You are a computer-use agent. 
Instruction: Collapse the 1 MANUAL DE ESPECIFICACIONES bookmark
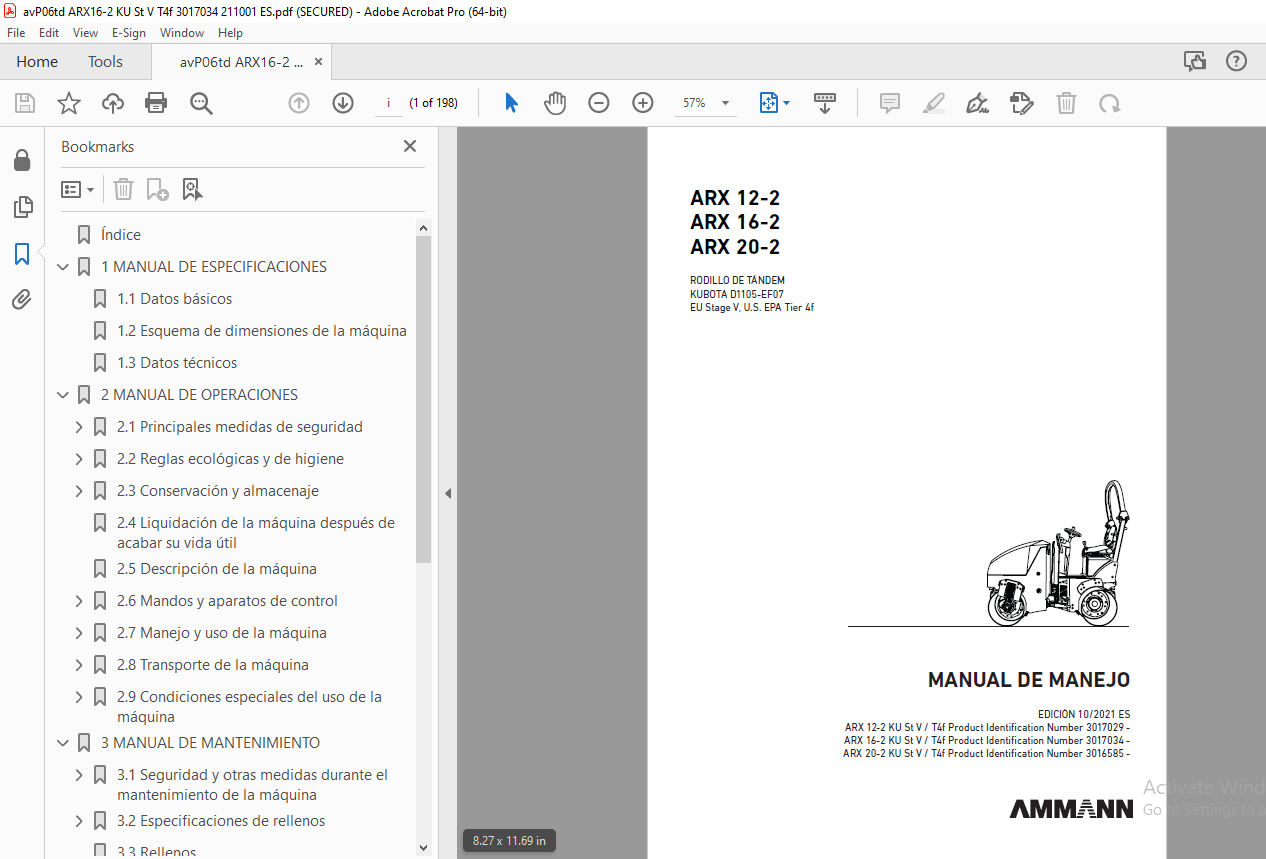(64, 267)
